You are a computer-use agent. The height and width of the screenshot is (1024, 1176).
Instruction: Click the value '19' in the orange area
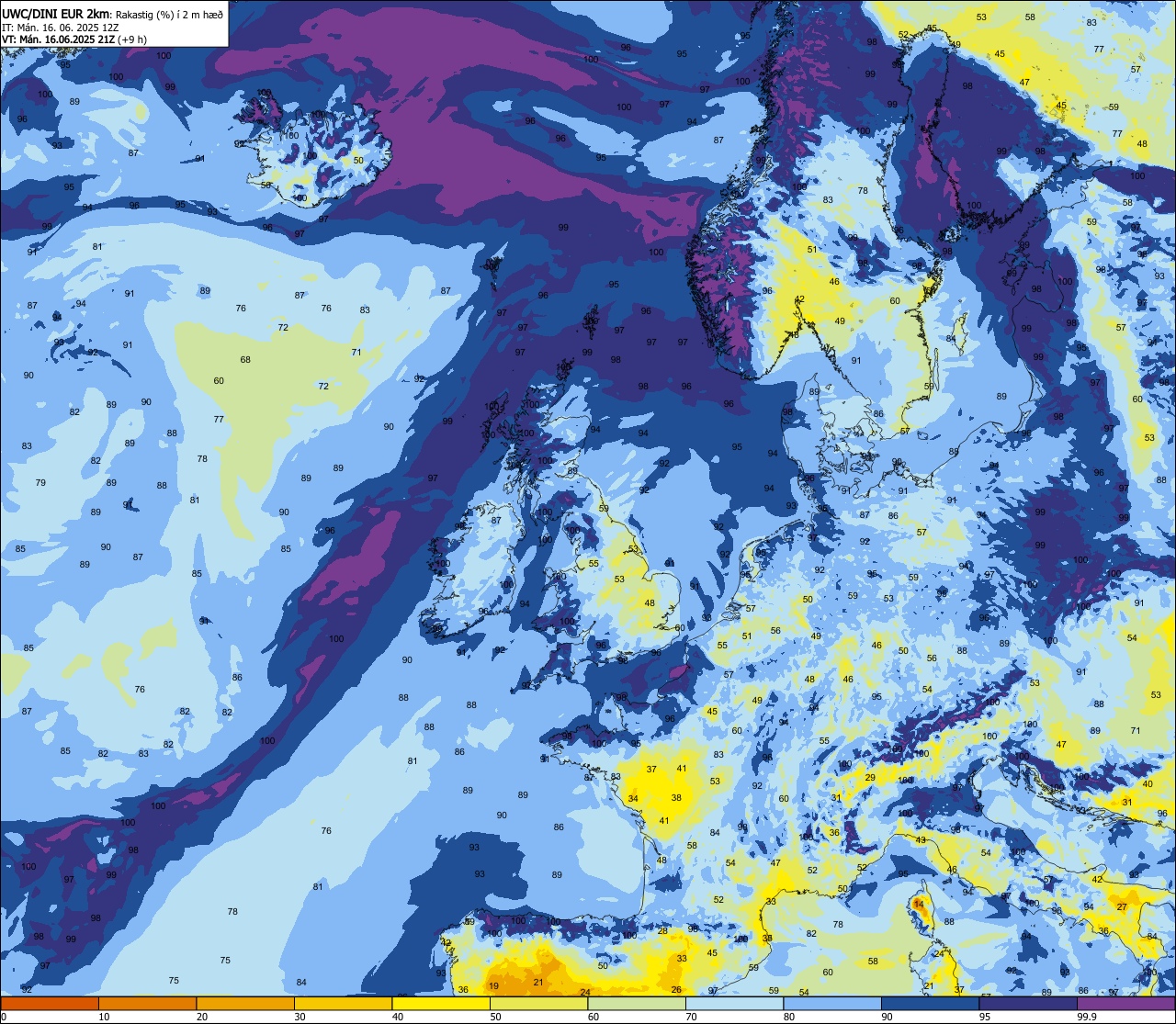coord(494,985)
